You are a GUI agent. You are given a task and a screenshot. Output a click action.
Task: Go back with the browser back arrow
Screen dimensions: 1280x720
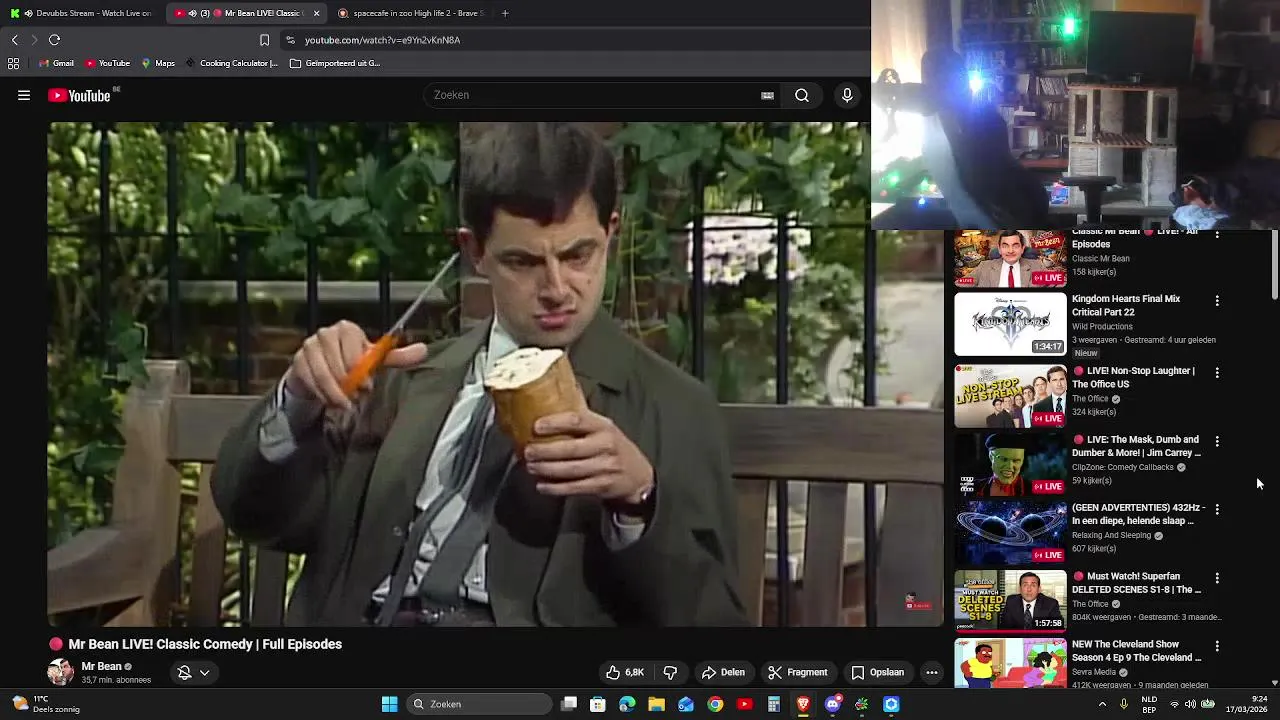tap(14, 40)
